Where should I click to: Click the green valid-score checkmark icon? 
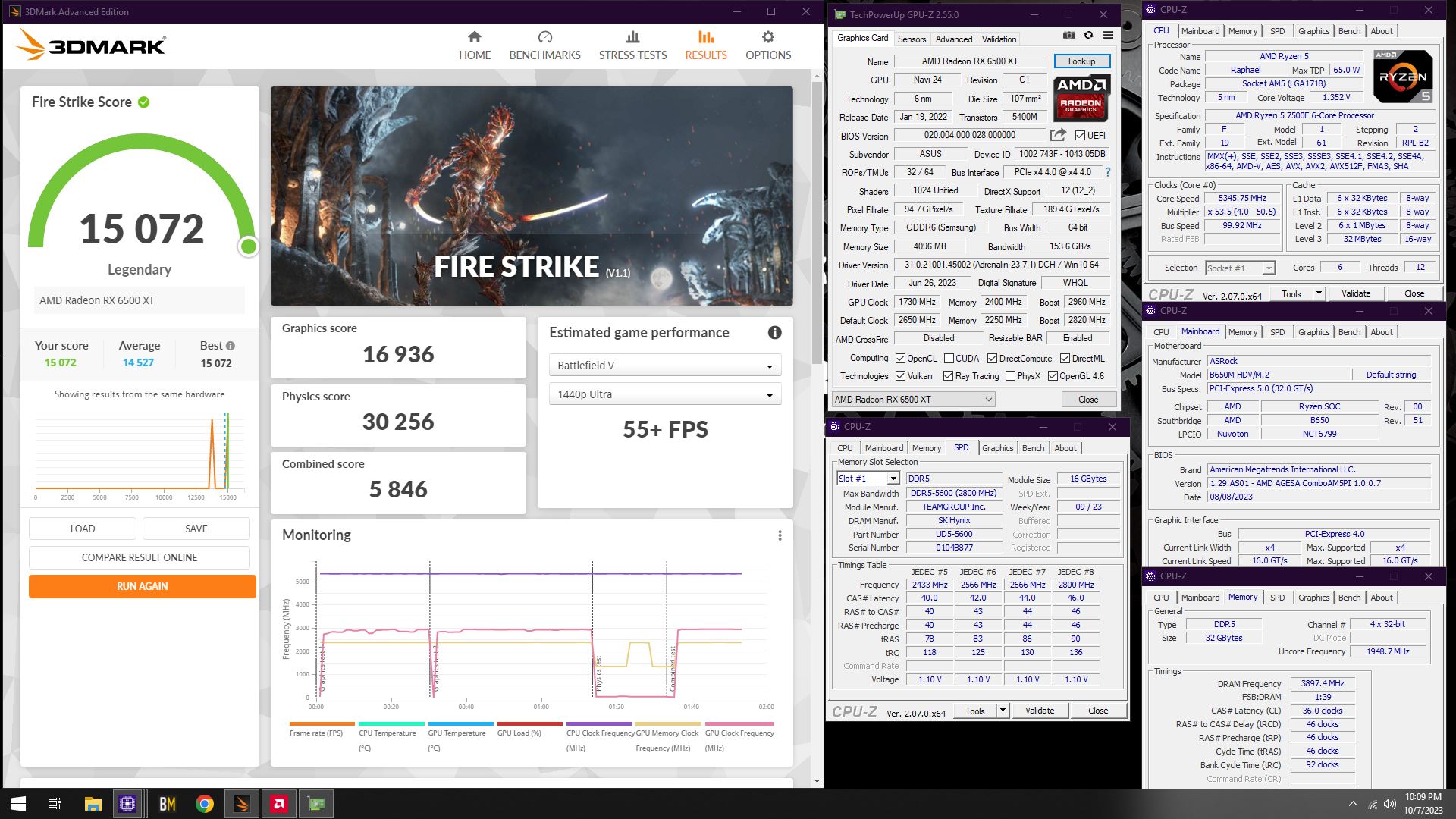pos(143,102)
